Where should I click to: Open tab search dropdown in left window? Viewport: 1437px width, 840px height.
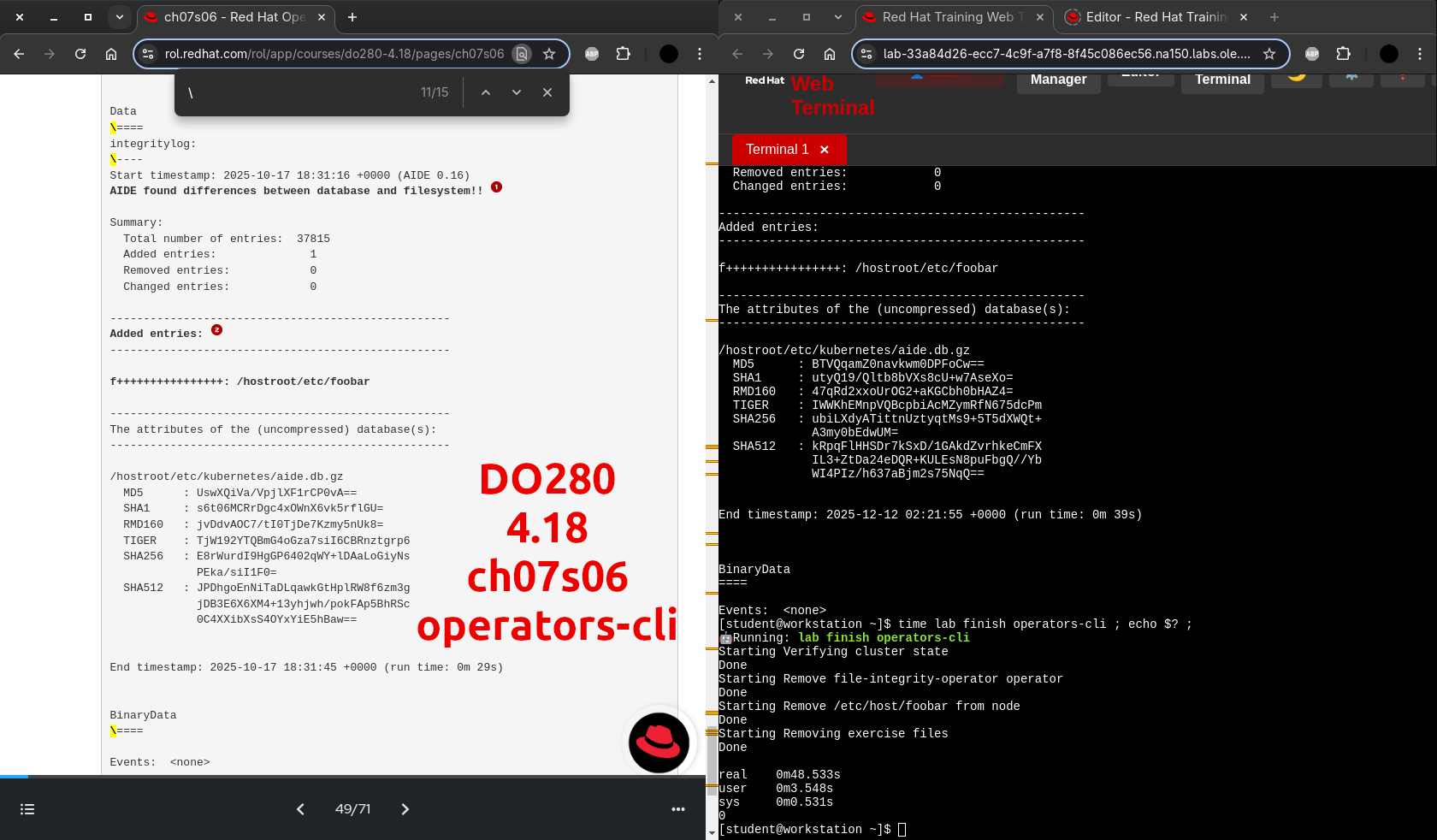[120, 17]
